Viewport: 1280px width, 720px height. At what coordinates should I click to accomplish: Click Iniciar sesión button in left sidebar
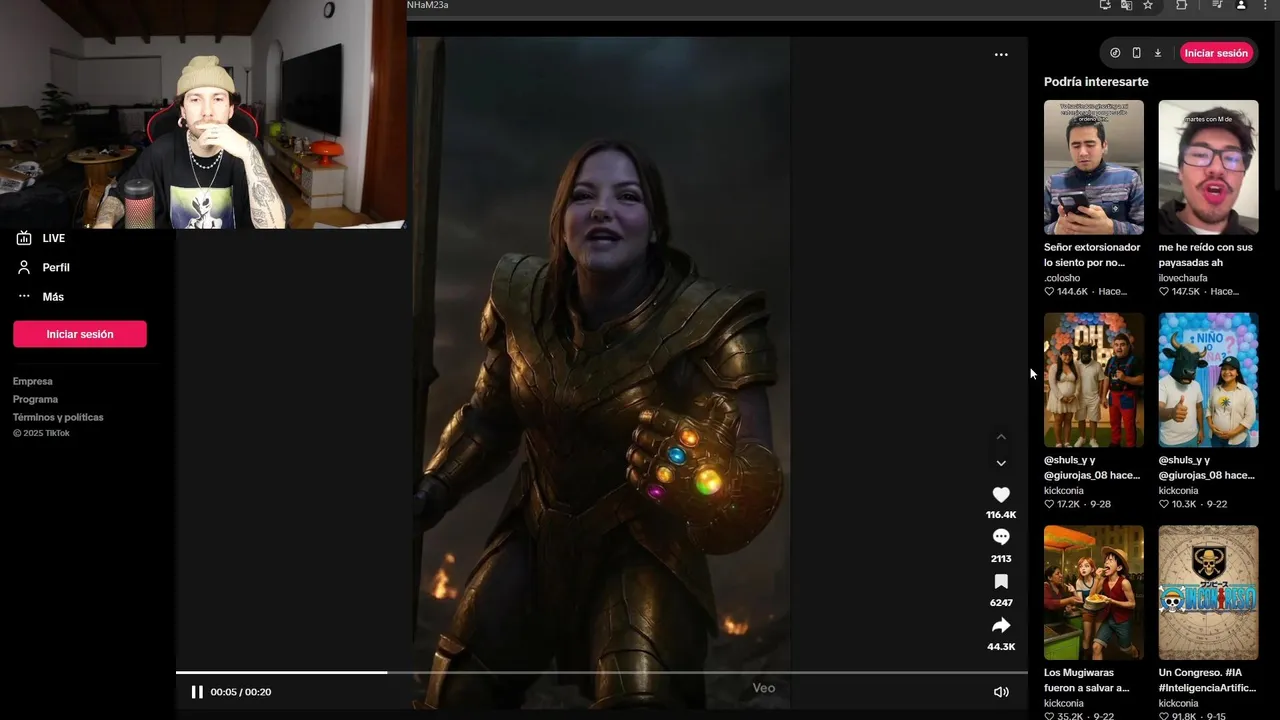click(80, 334)
